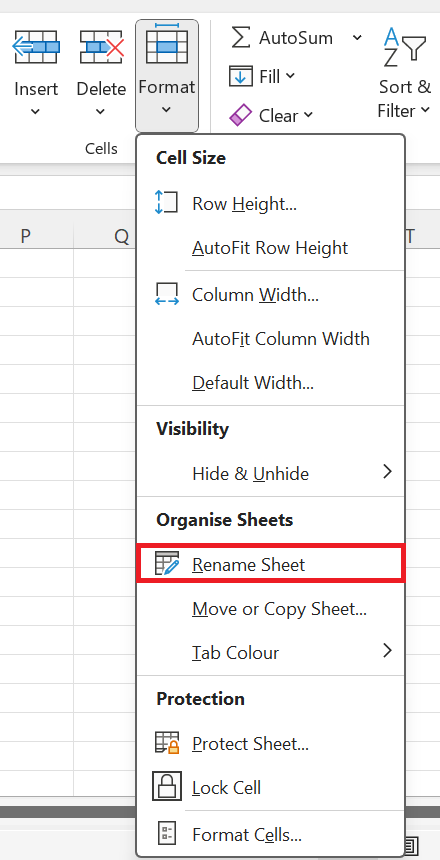Click the Fill label
This screenshot has height=860, width=440.
269,77
